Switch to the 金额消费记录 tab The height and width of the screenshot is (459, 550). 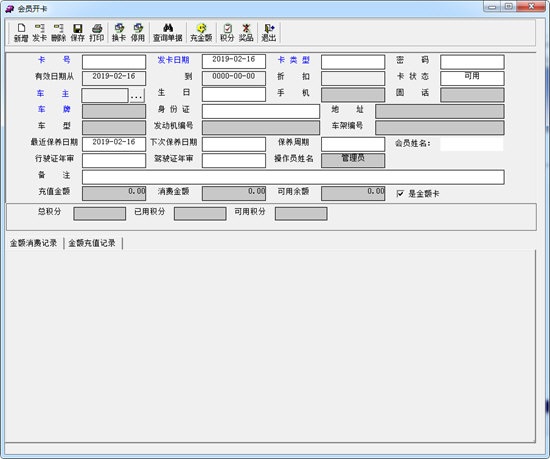(33, 243)
